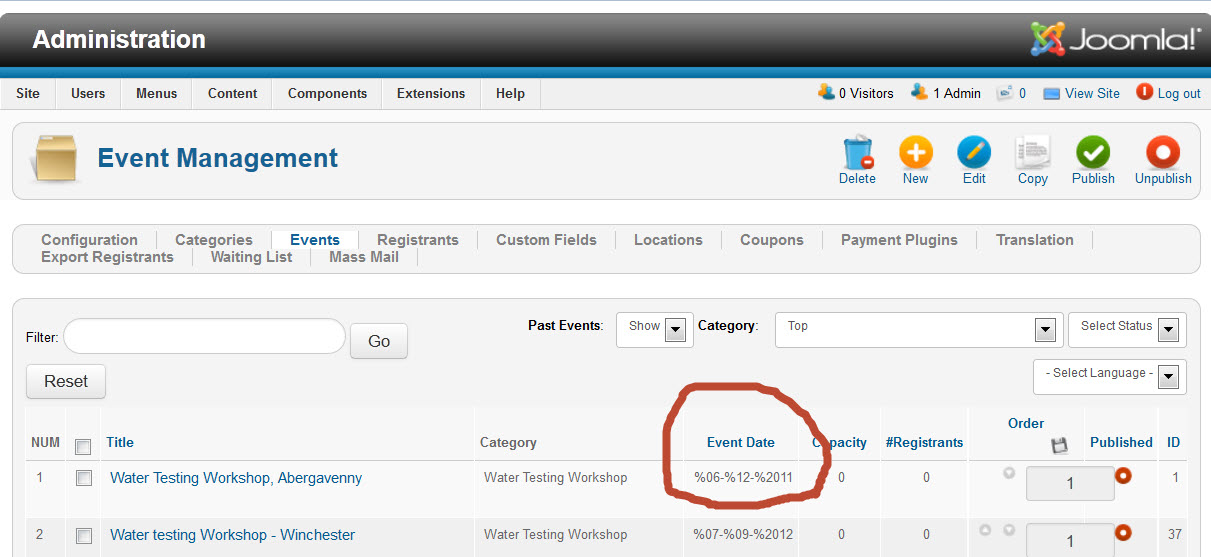Click the Delete trash can icon
The width and height of the screenshot is (1211, 557).
pos(857,154)
